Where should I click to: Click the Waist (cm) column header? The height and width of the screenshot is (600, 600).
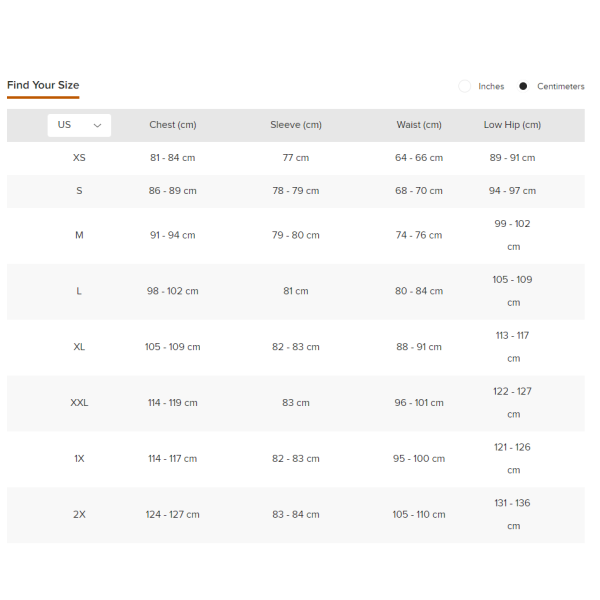419,125
